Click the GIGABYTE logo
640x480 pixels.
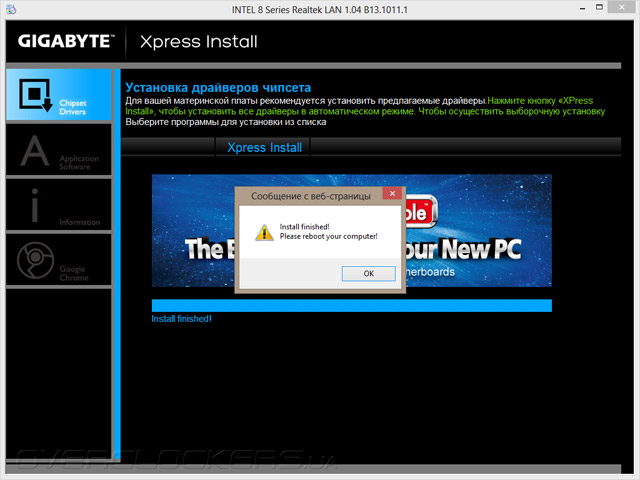click(x=66, y=41)
